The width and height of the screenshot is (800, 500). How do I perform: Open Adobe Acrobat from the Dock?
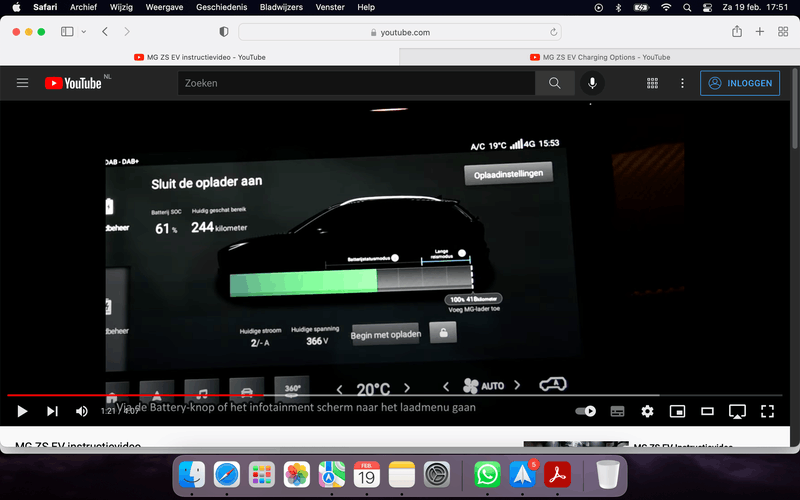click(x=557, y=475)
